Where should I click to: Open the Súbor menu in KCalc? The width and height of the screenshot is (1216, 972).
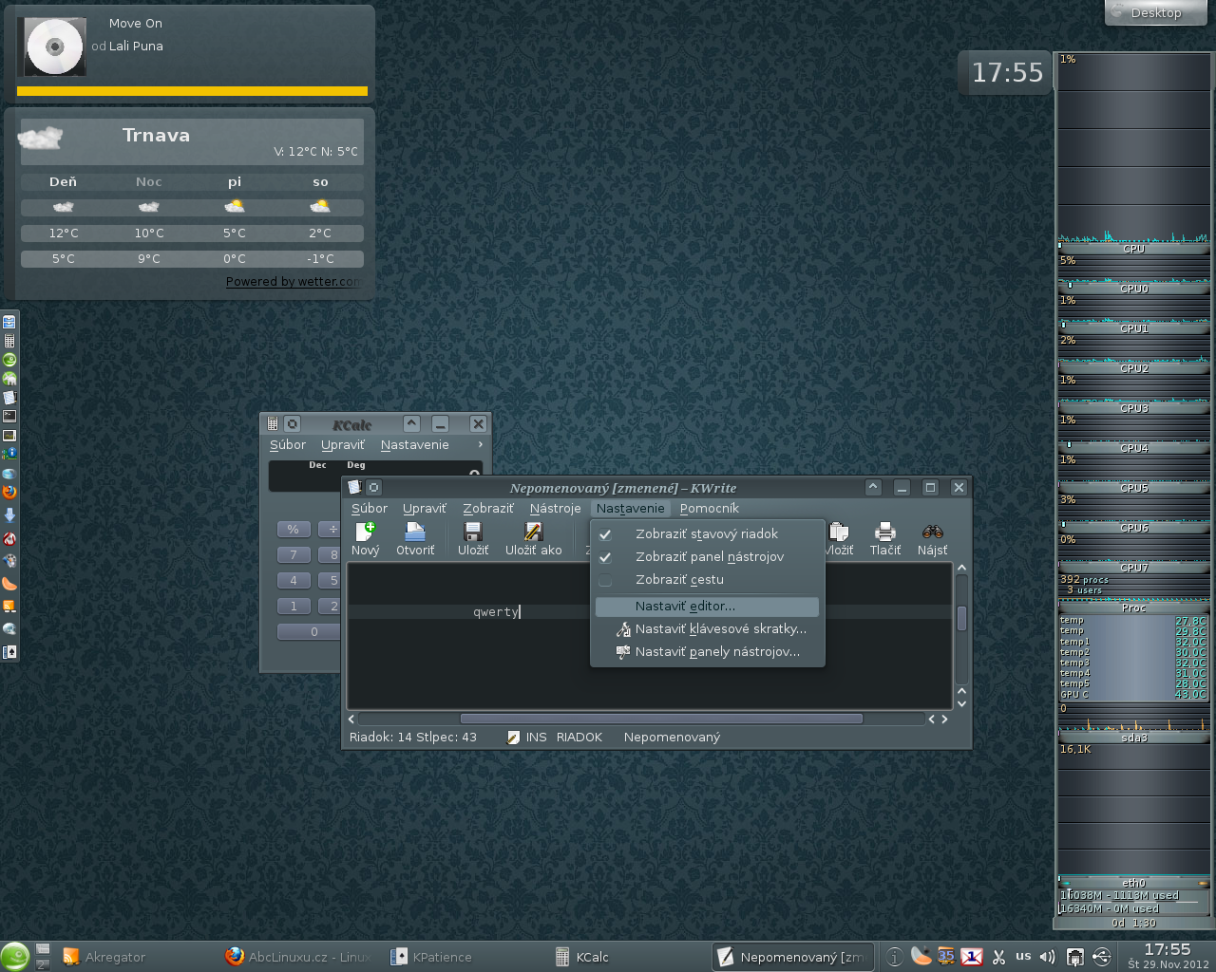[288, 445]
